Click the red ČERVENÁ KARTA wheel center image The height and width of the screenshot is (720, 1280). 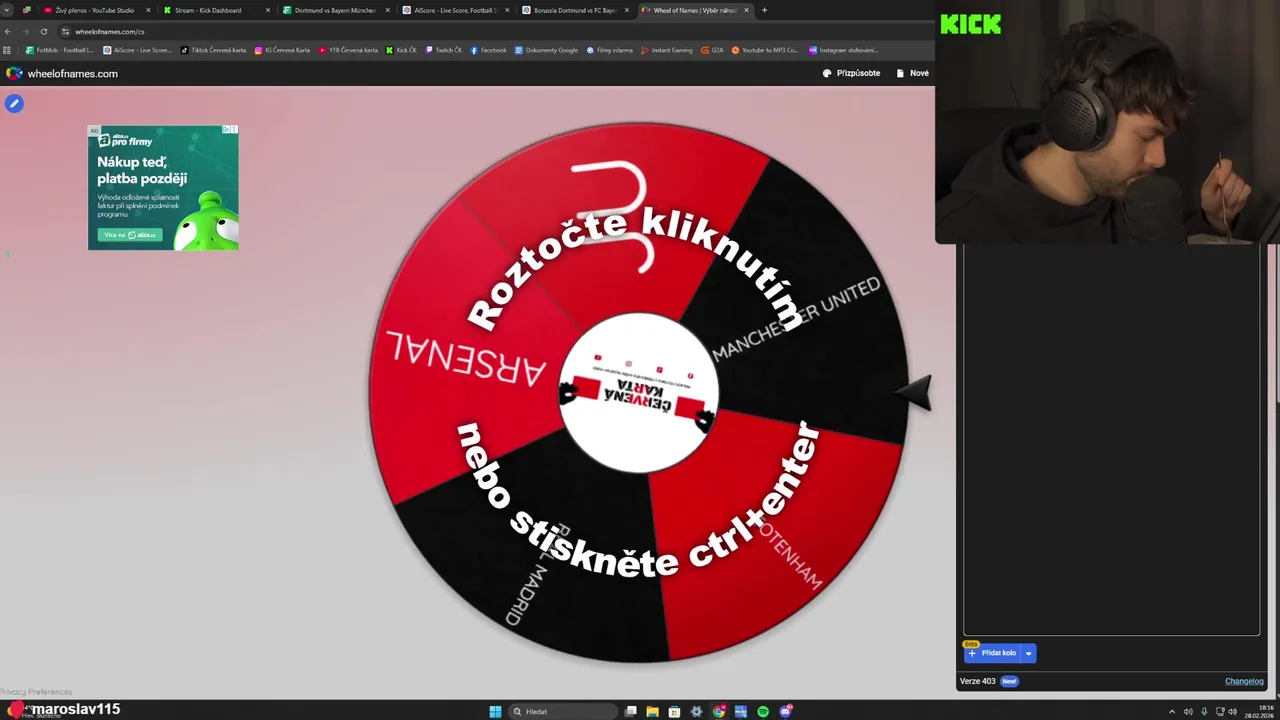click(638, 392)
